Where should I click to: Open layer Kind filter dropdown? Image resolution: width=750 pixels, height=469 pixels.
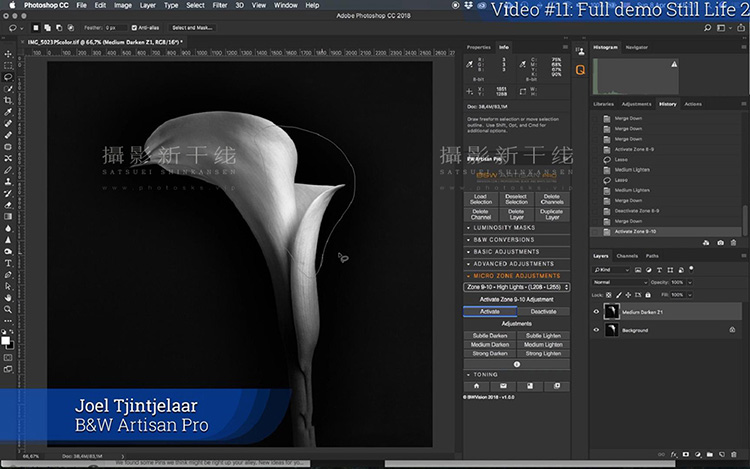(611, 270)
